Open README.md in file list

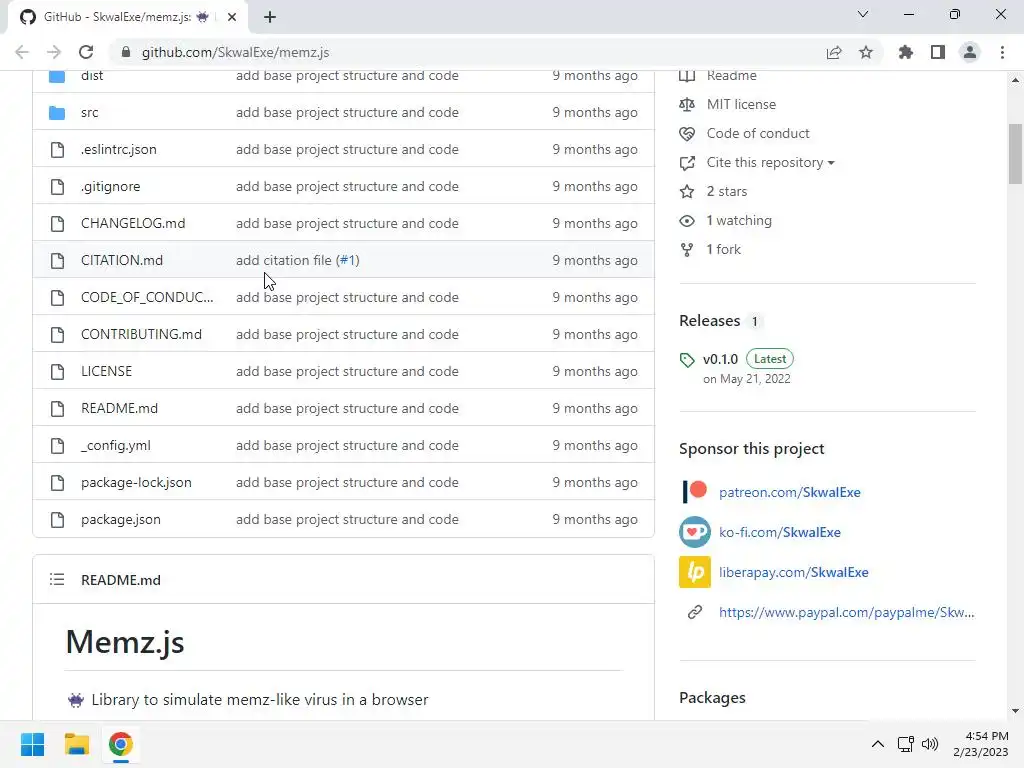click(x=120, y=409)
